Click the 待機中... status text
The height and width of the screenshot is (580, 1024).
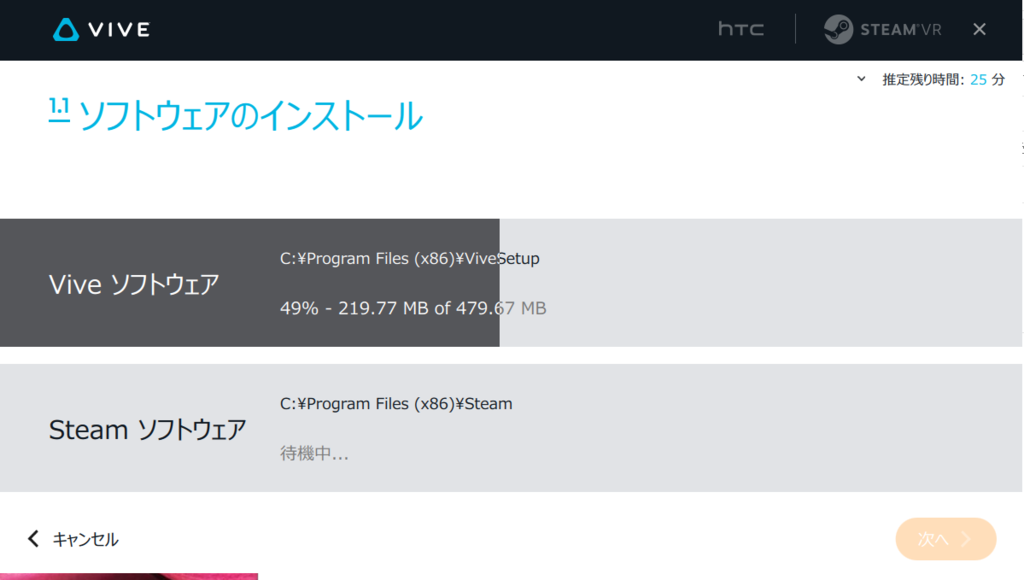(x=314, y=453)
